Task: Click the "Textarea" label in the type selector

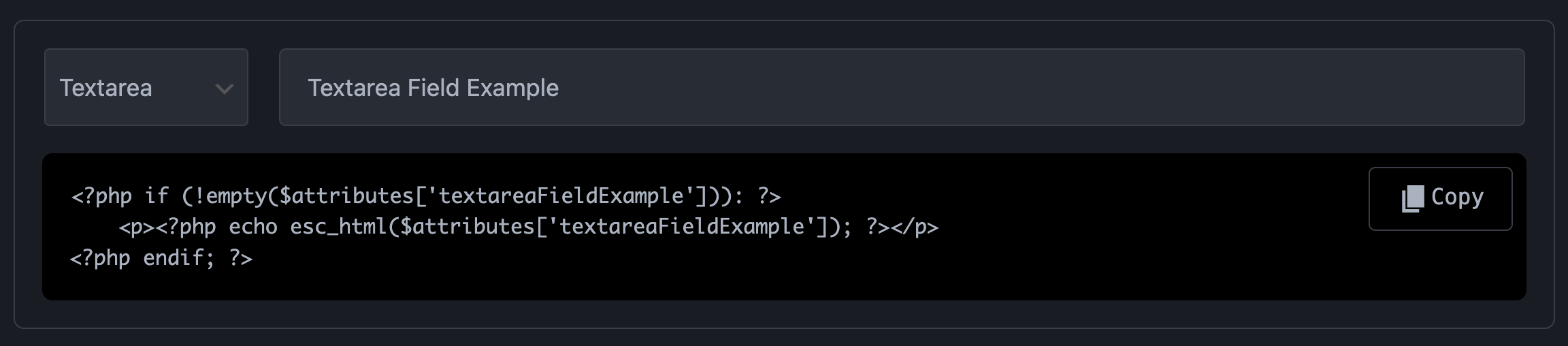Action: (x=105, y=88)
